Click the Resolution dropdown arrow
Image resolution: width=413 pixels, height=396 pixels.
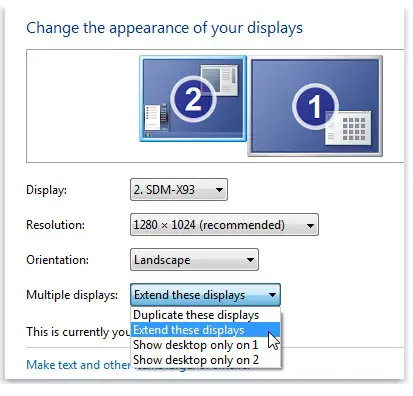coord(310,225)
